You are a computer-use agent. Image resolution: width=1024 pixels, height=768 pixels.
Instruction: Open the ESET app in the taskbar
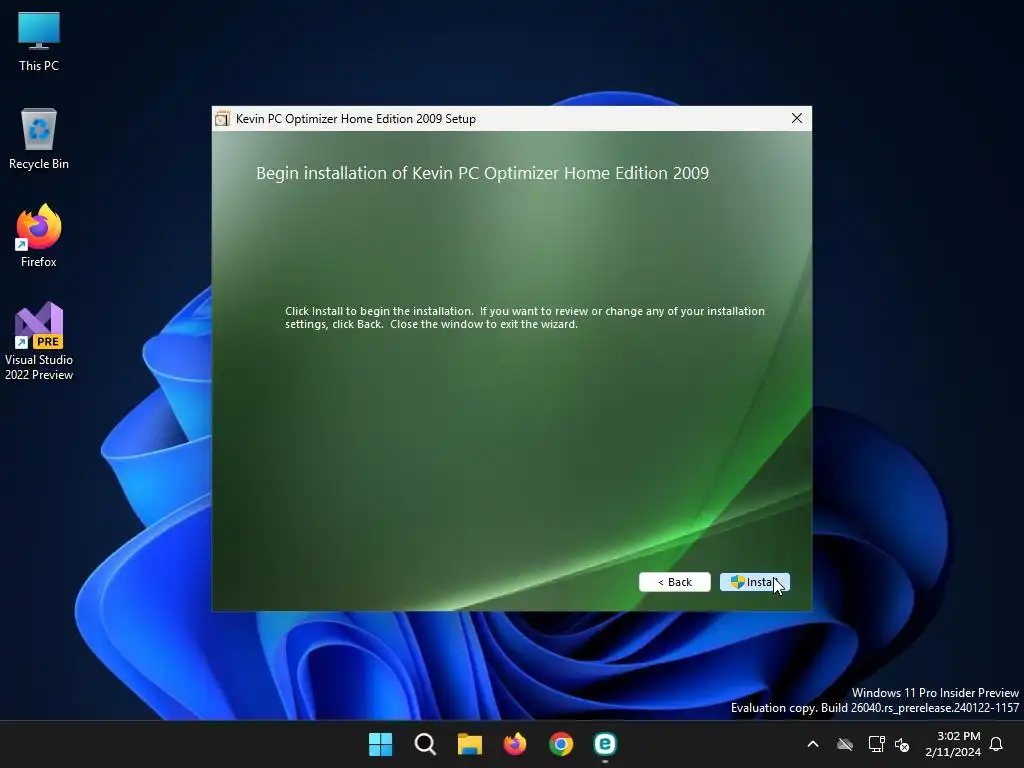(605, 744)
